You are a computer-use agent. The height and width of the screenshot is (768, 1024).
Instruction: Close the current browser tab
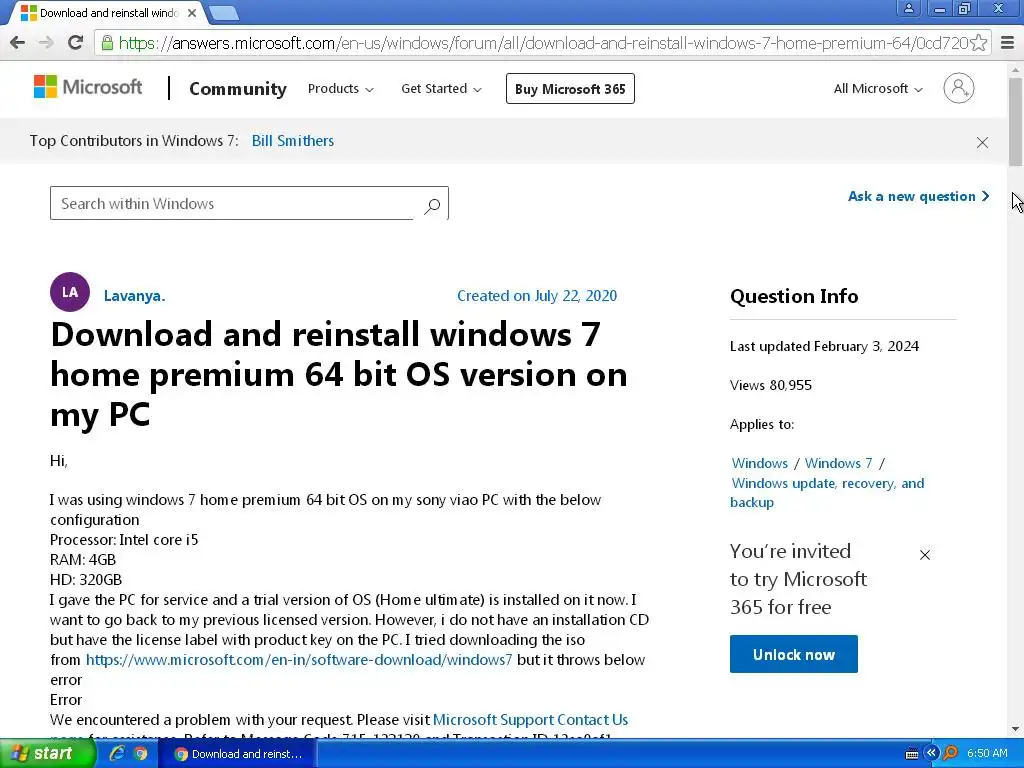tap(192, 13)
